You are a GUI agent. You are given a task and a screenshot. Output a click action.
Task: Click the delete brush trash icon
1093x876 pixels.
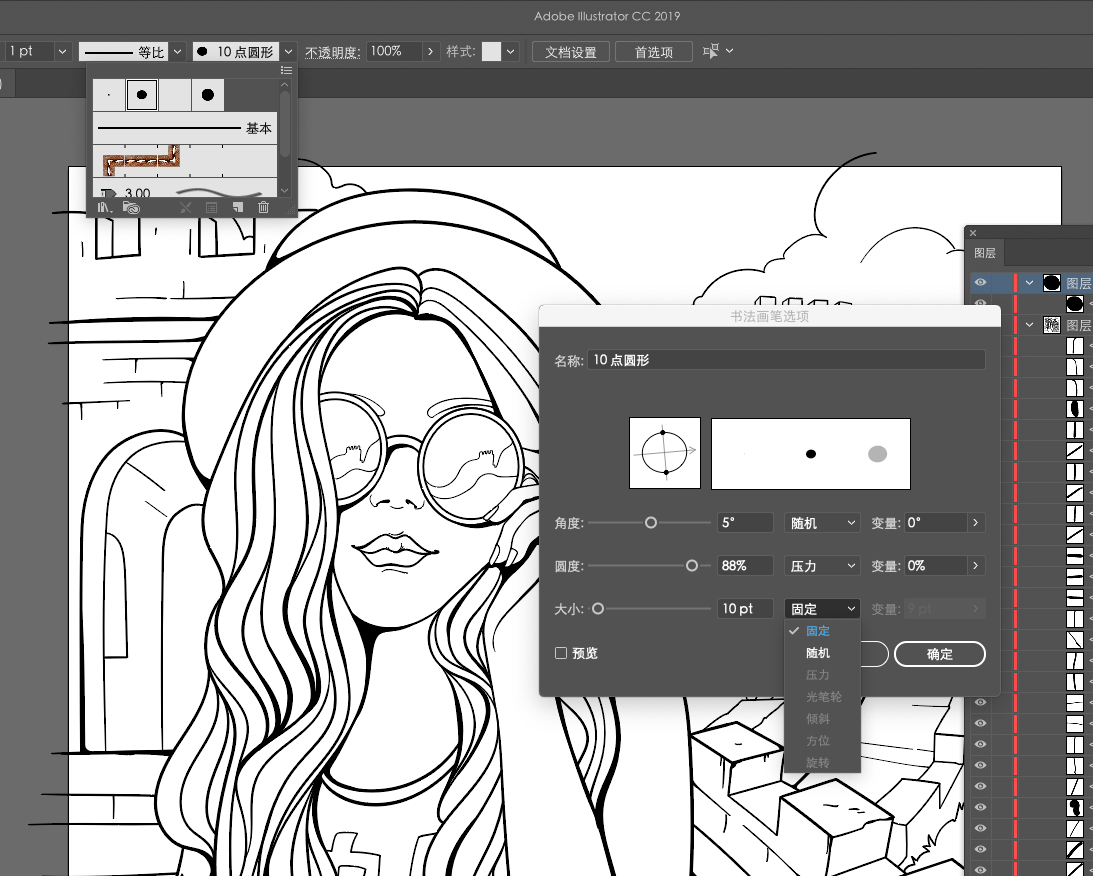tap(263, 207)
